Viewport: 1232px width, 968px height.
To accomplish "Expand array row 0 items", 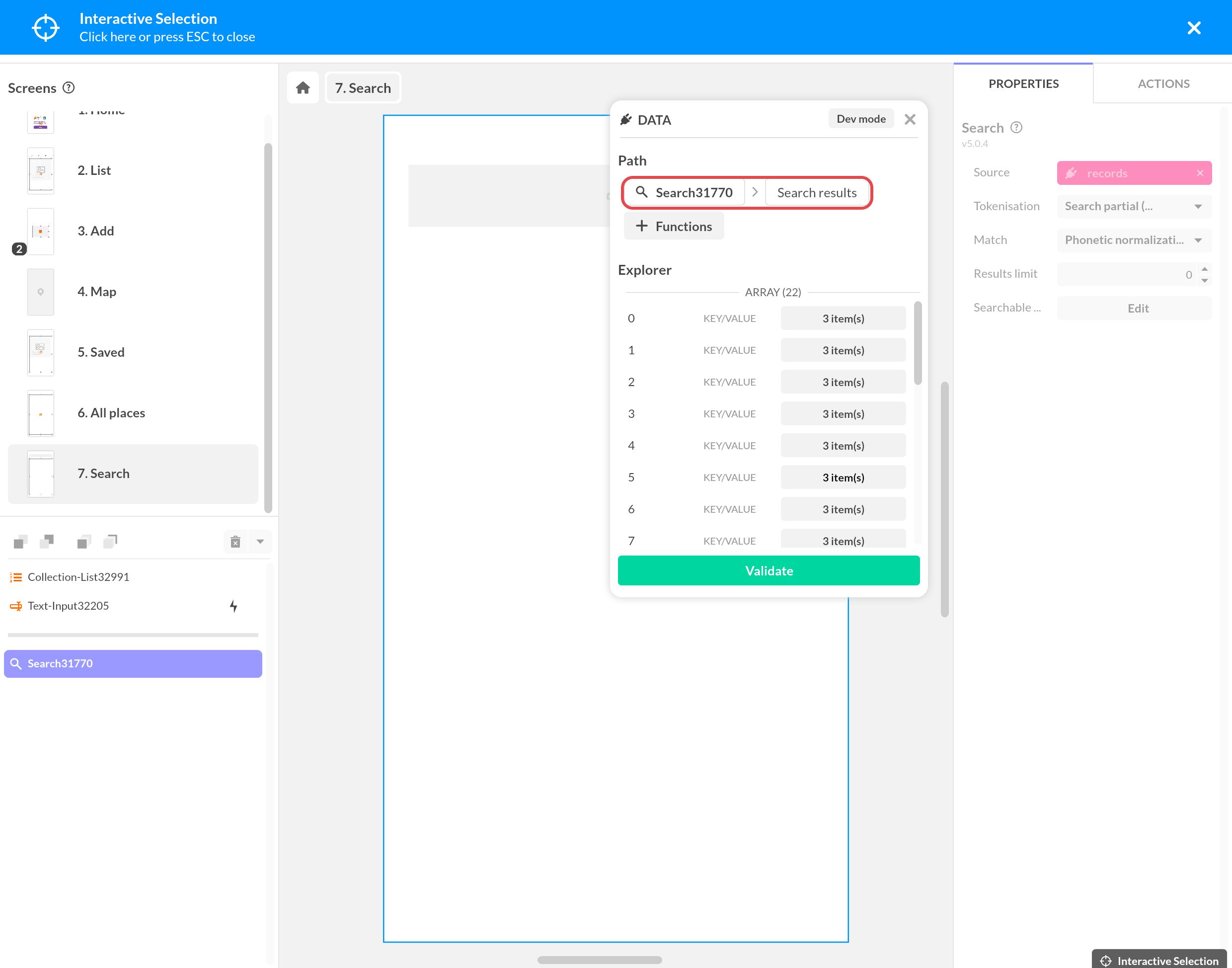I will (x=843, y=319).
